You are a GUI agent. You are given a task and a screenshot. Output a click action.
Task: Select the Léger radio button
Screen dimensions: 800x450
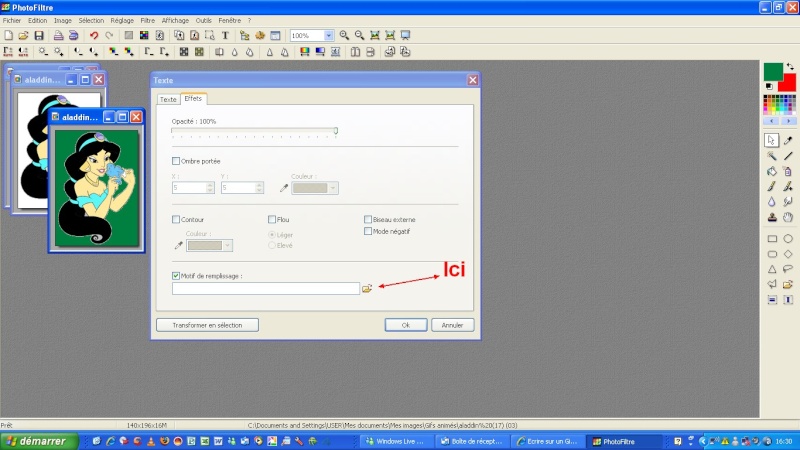coord(272,235)
